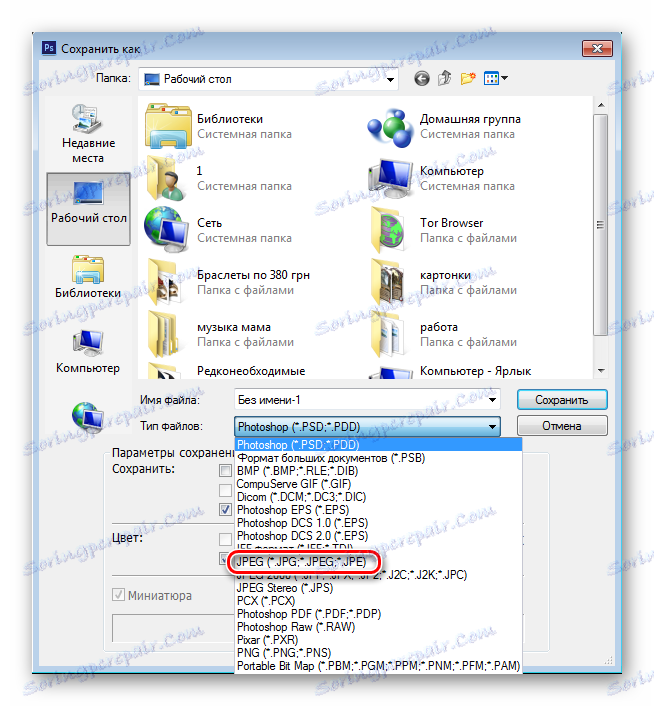
Task: Toggle the second checkbox under Сохранить
Action: [225, 490]
